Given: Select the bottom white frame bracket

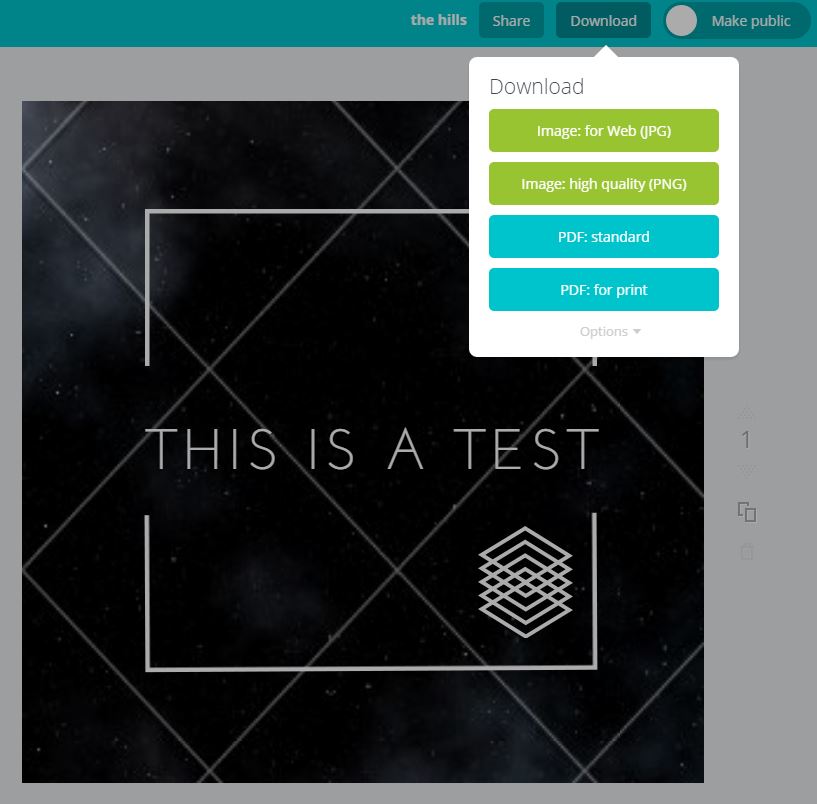Looking at the screenshot, I should (x=370, y=667).
